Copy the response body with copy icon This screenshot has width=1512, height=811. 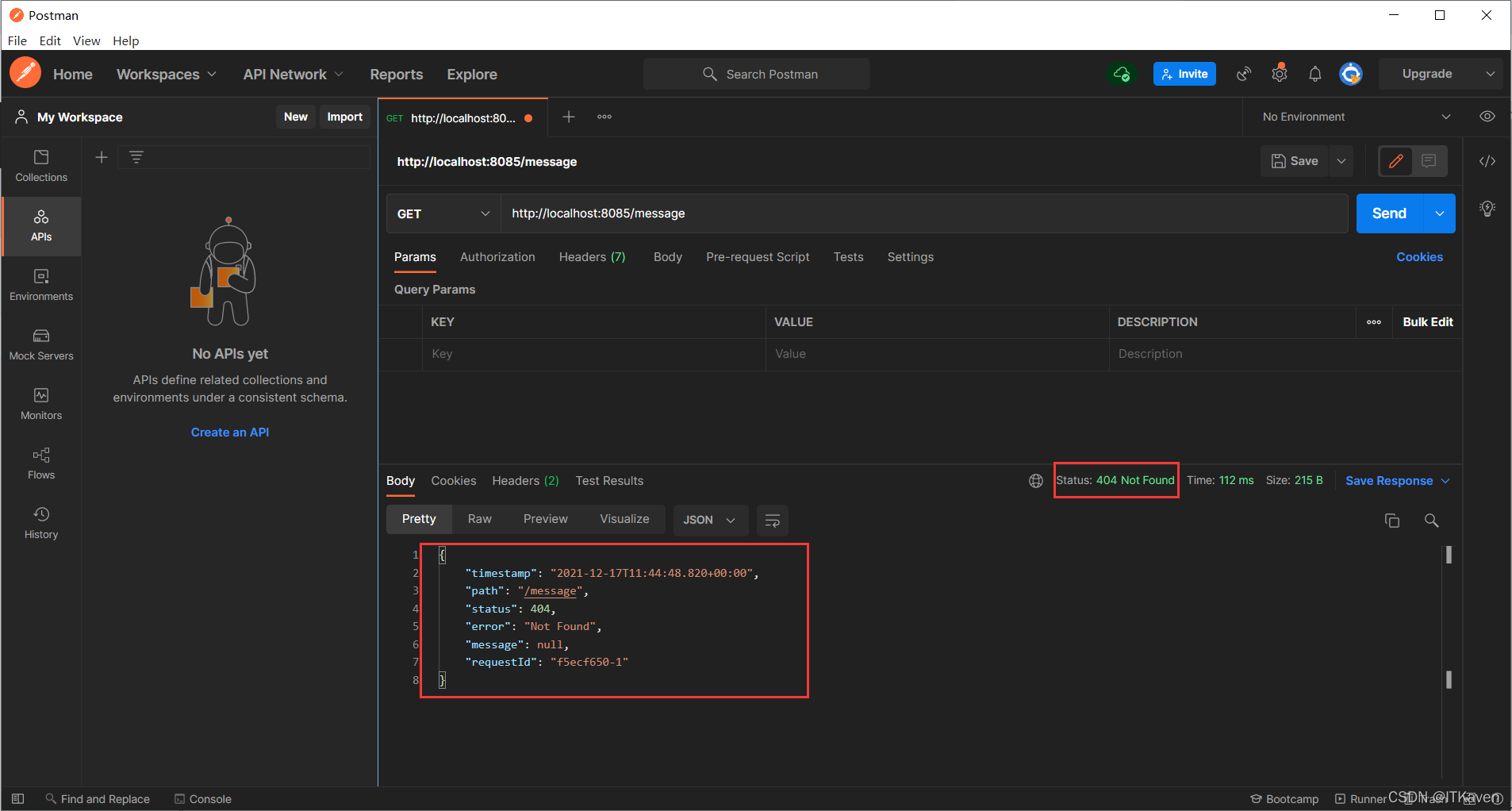click(x=1392, y=521)
